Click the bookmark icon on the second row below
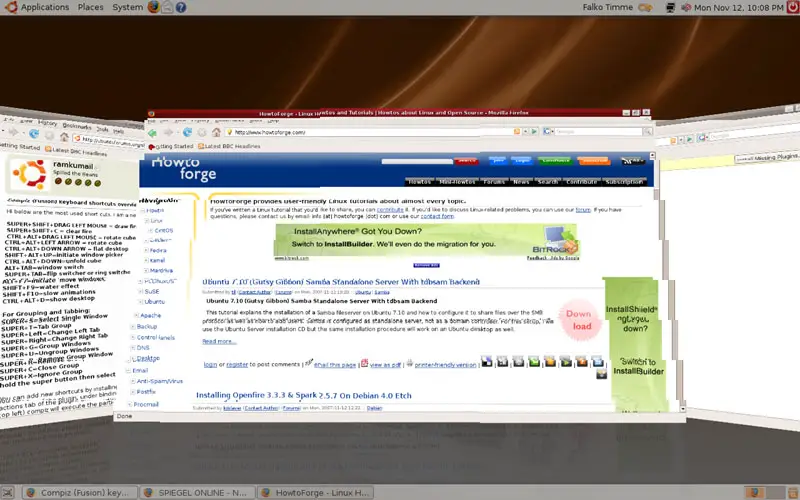 (602, 374)
